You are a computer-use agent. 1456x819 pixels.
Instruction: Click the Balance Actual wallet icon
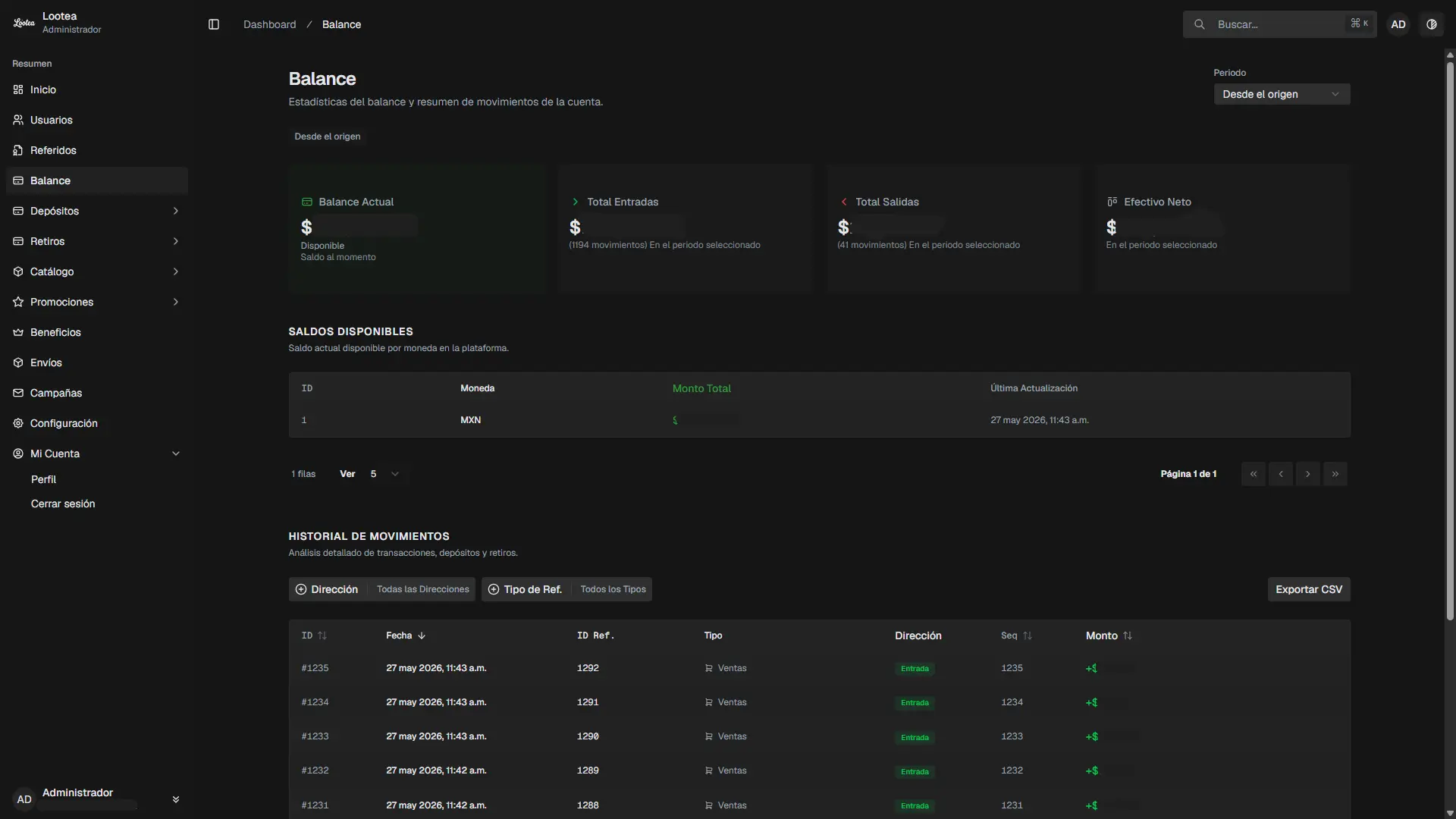(x=307, y=202)
